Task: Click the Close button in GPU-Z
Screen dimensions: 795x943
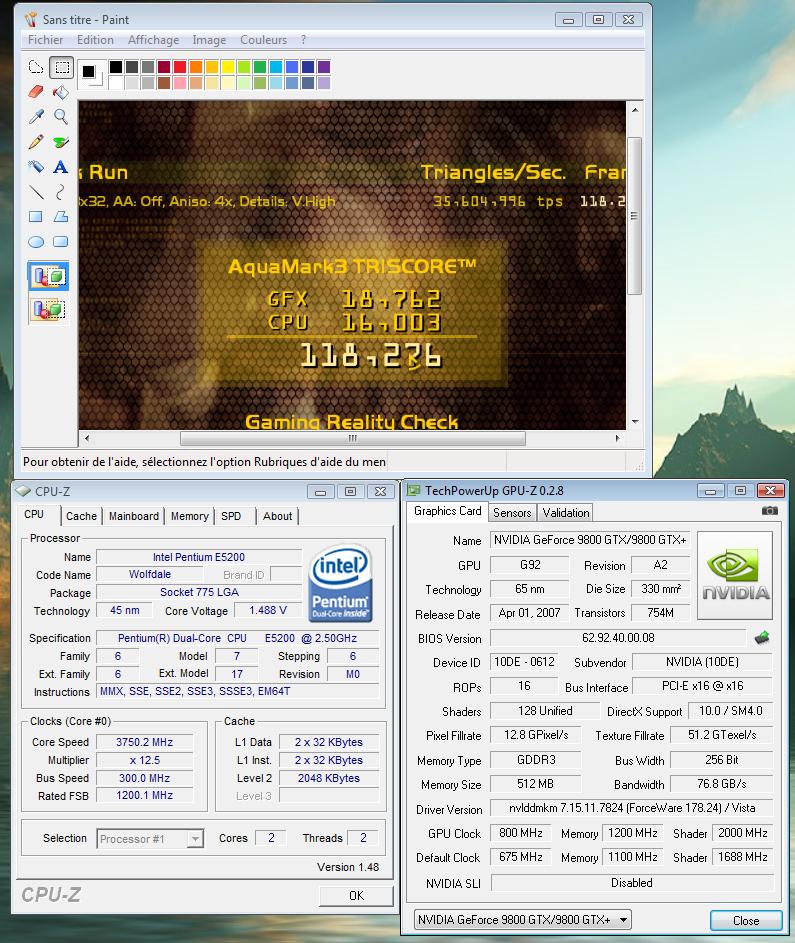Action: (x=746, y=921)
